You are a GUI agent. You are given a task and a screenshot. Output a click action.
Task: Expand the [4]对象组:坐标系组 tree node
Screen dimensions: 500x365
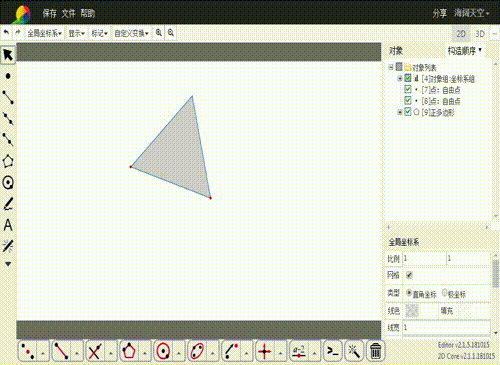399,79
